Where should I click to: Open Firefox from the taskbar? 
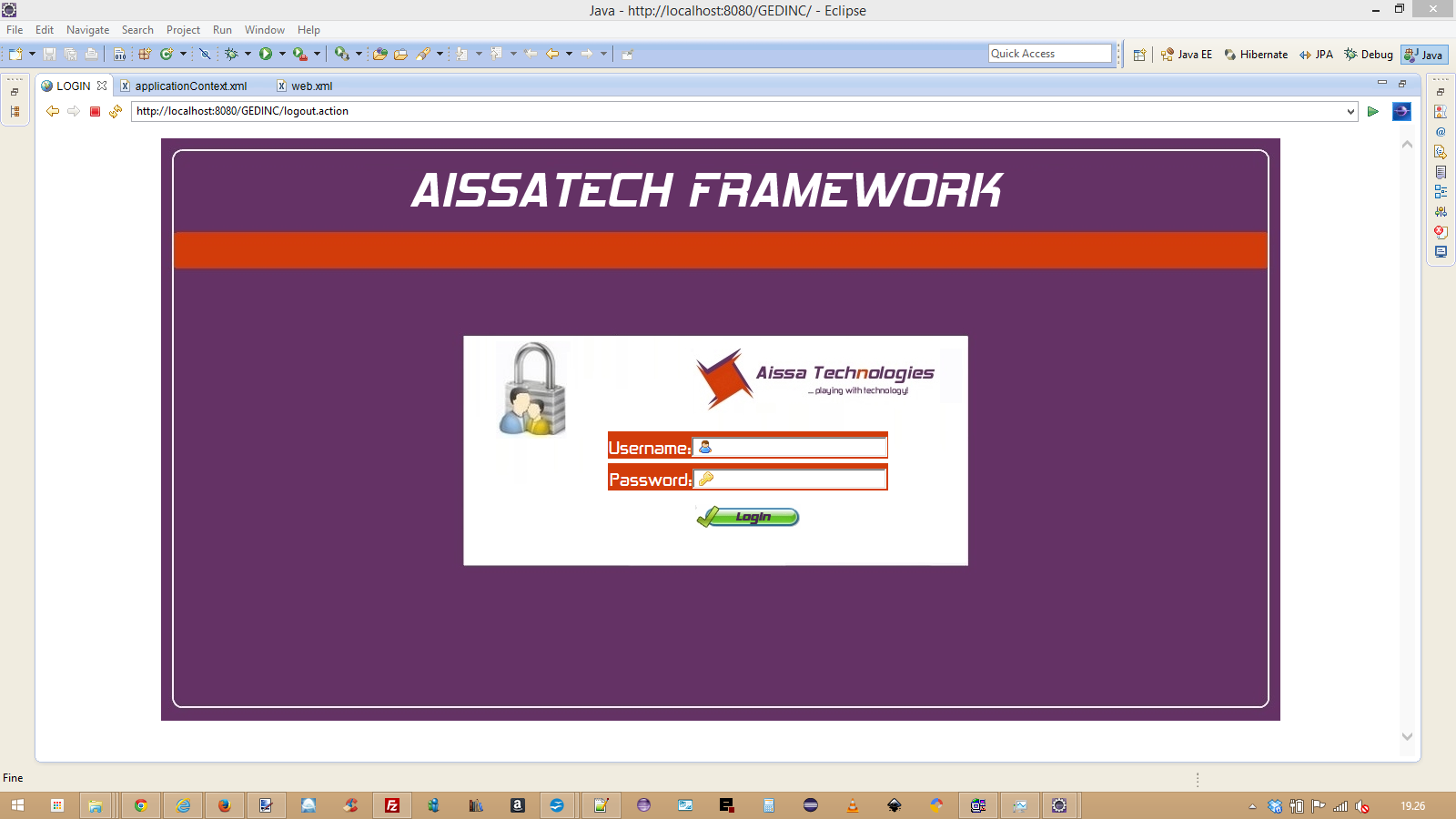[224, 805]
